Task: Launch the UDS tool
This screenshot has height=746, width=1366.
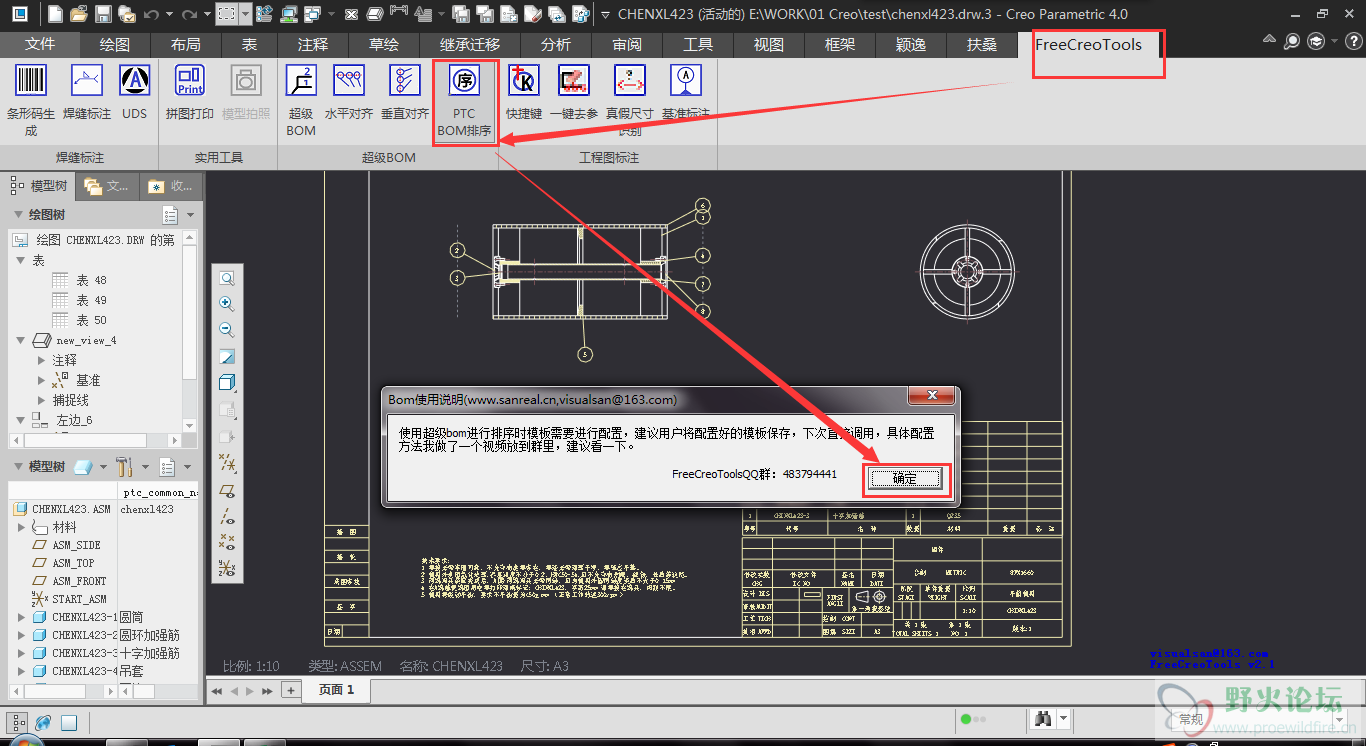Action: [135, 81]
